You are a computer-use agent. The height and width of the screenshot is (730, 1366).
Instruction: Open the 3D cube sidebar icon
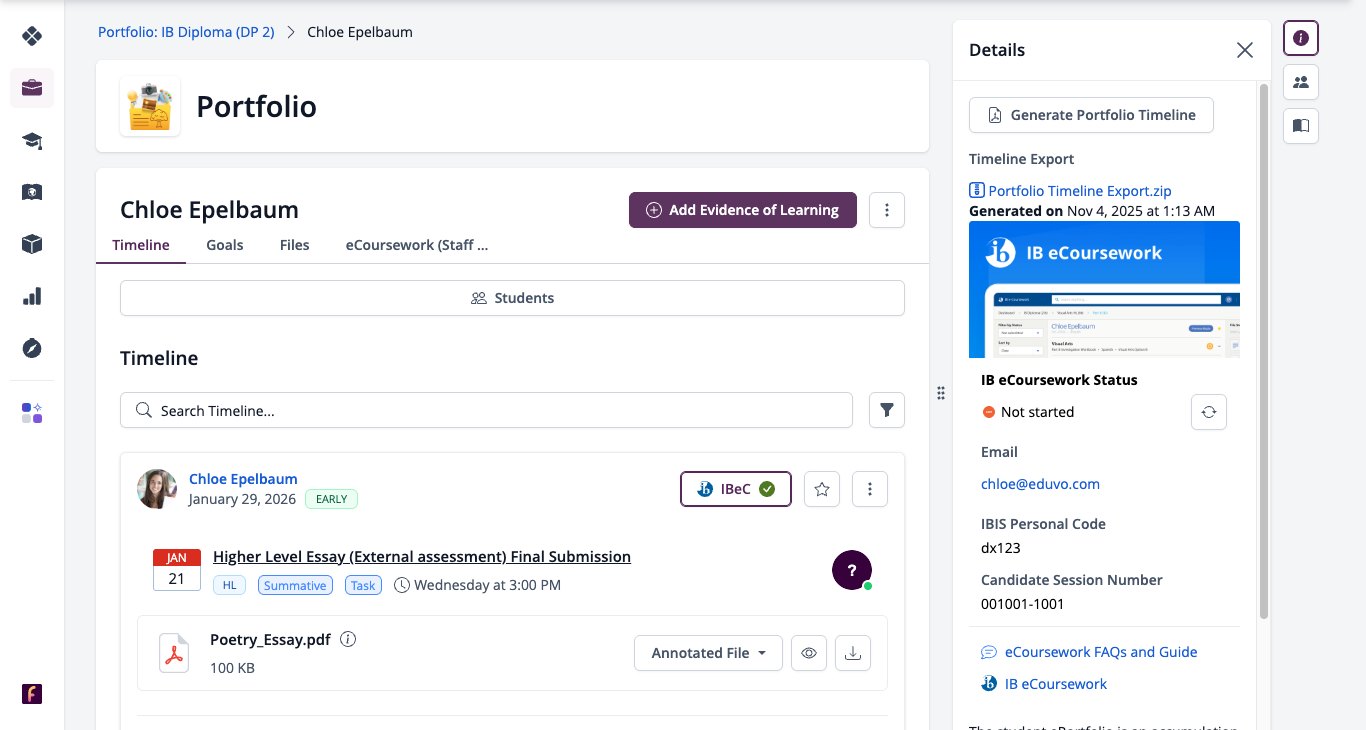32,244
